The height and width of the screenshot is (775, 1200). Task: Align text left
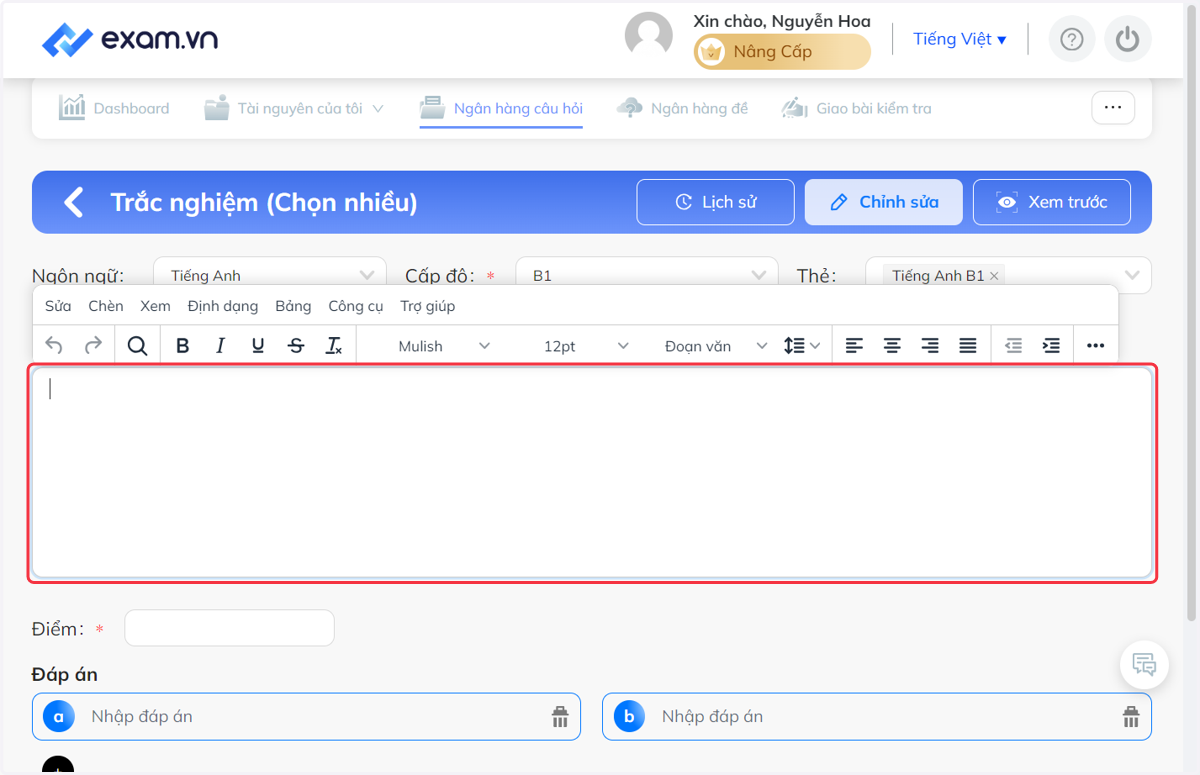[854, 346]
